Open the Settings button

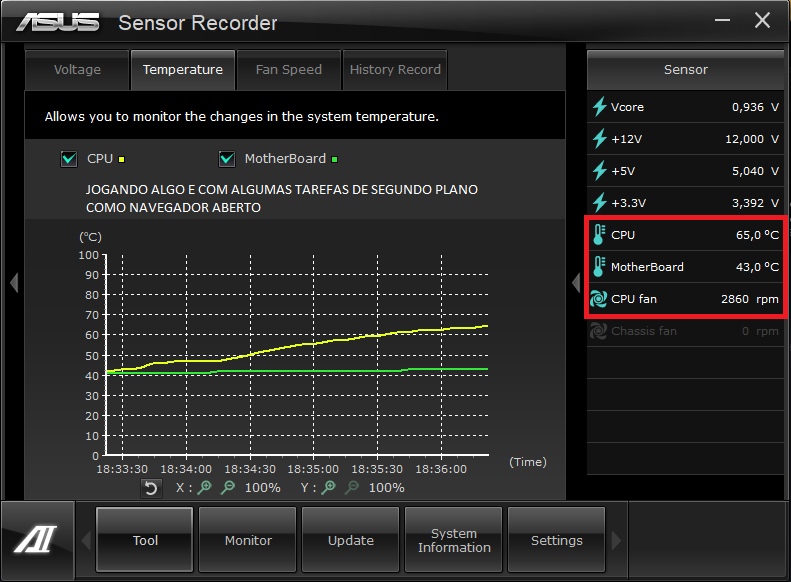click(x=556, y=540)
